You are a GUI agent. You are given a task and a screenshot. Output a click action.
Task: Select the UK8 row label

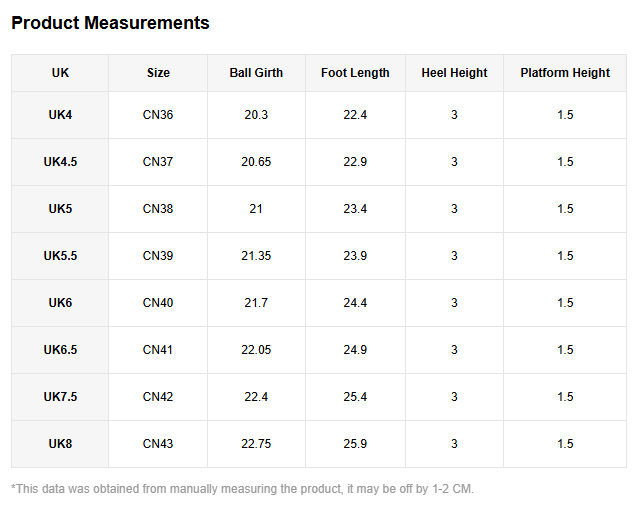(60, 444)
